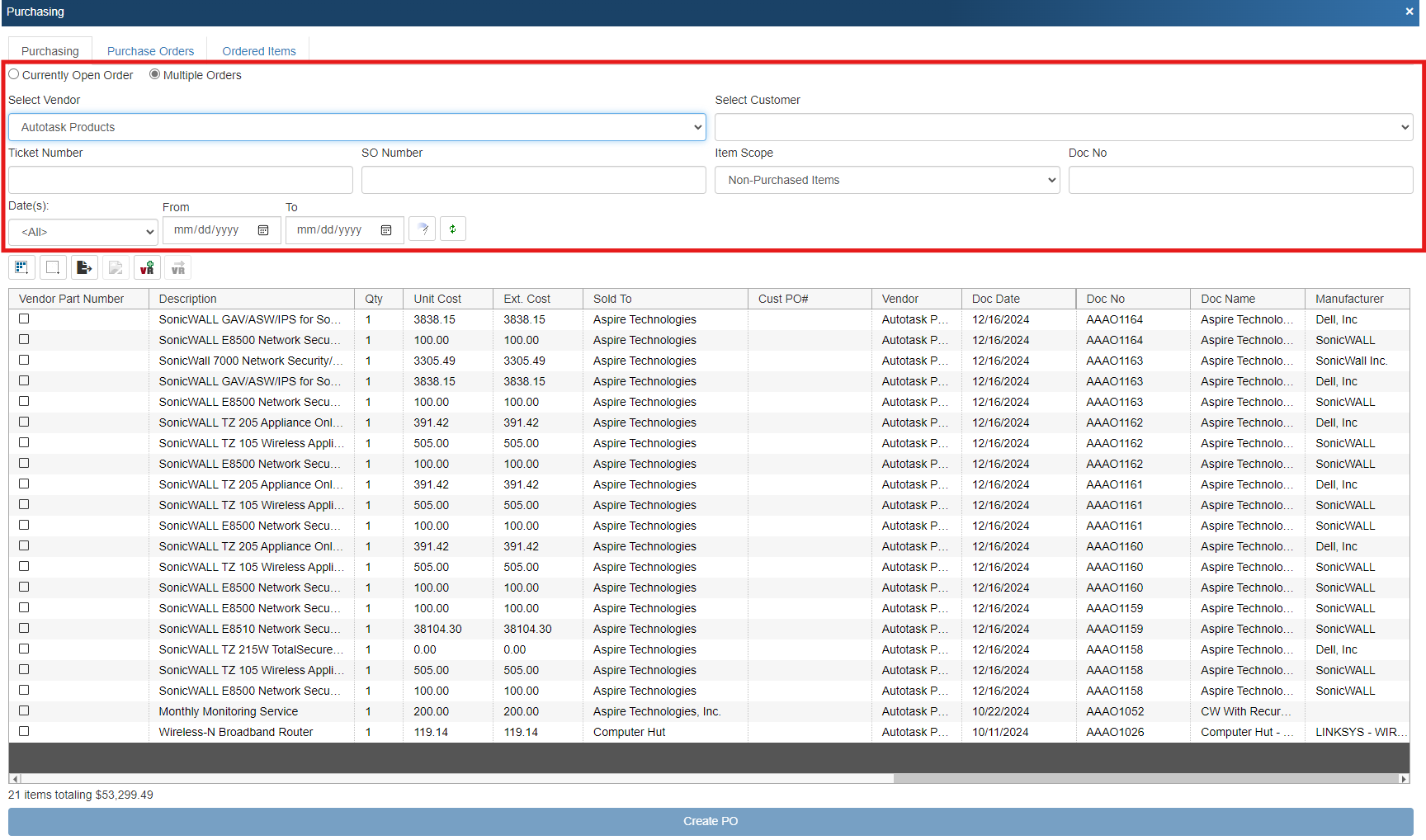
Task: Click the Create PO button
Action: [711, 821]
